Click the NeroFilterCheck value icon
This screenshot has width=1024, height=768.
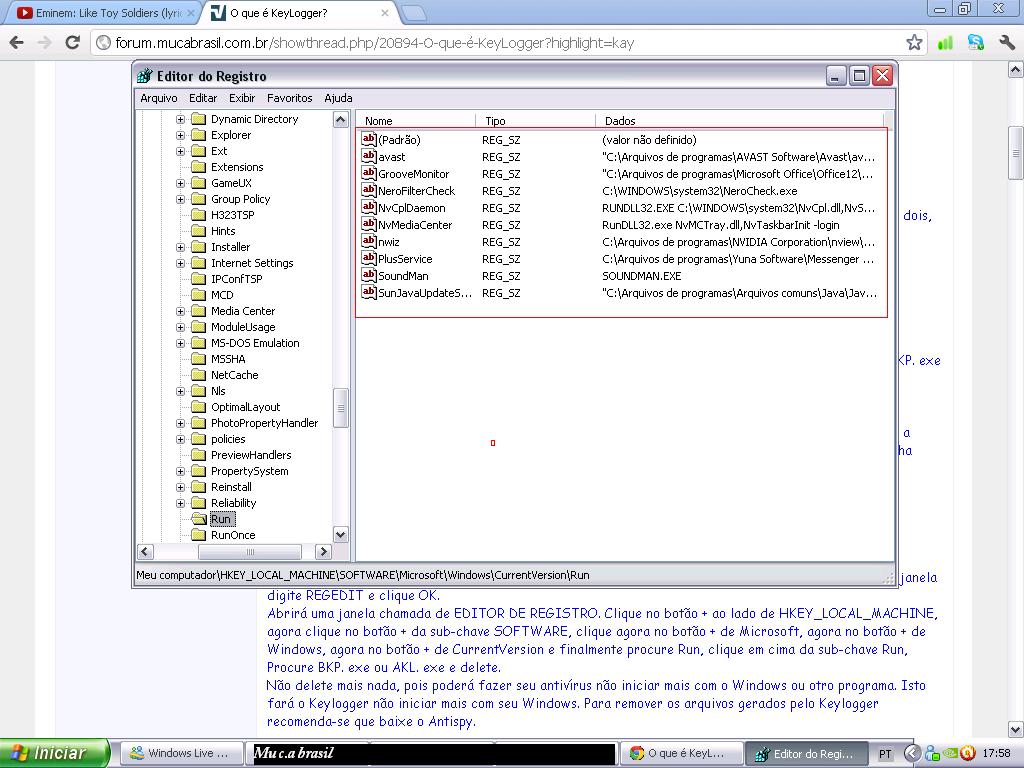[x=368, y=191]
